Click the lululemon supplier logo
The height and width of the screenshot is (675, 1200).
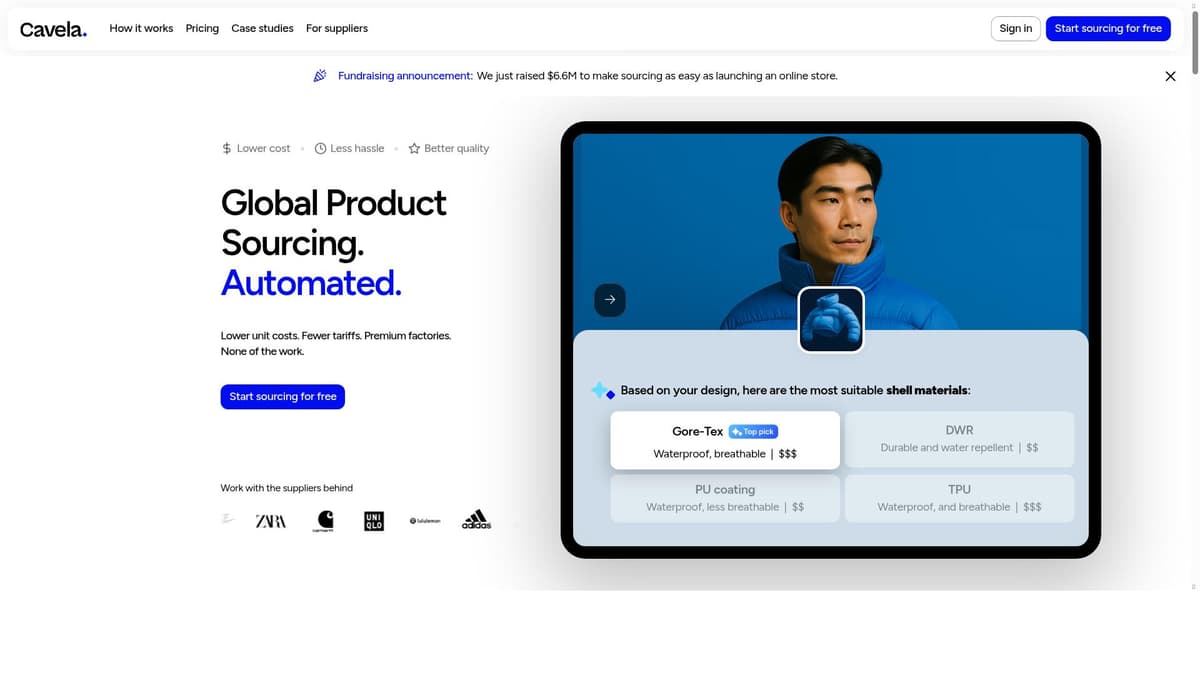click(x=425, y=521)
